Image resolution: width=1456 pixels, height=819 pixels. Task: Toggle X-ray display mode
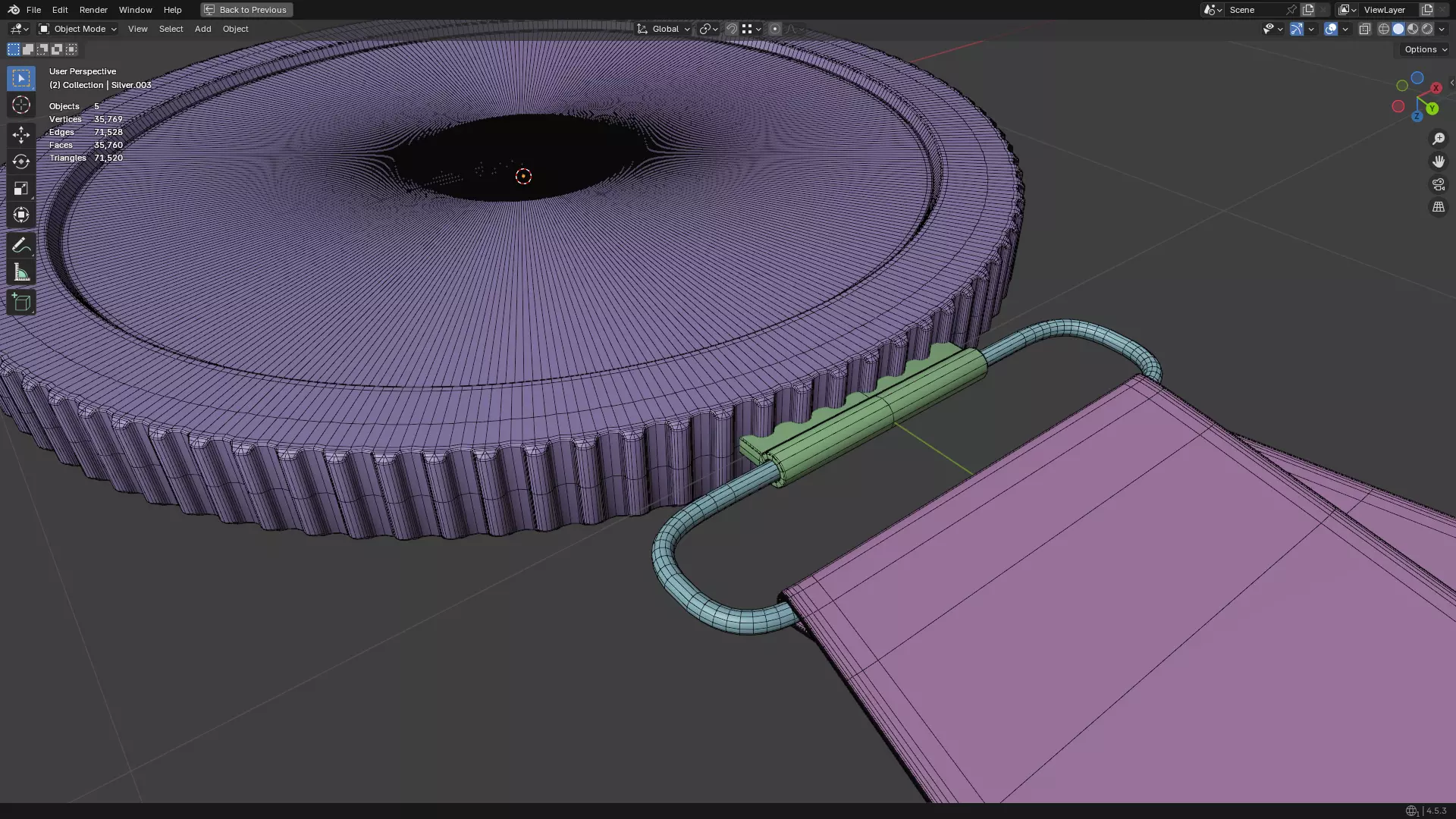coord(1364,29)
